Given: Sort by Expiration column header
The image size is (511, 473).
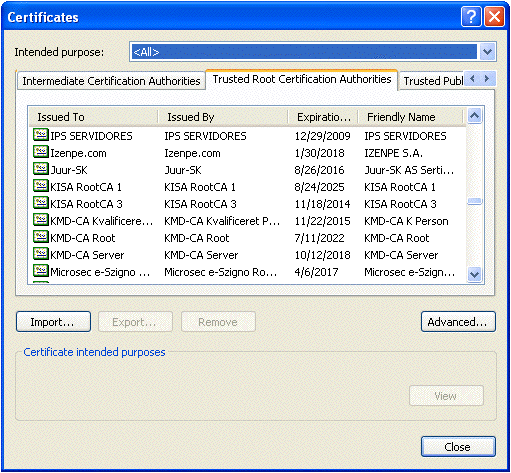Looking at the screenshot, I should (x=323, y=117).
